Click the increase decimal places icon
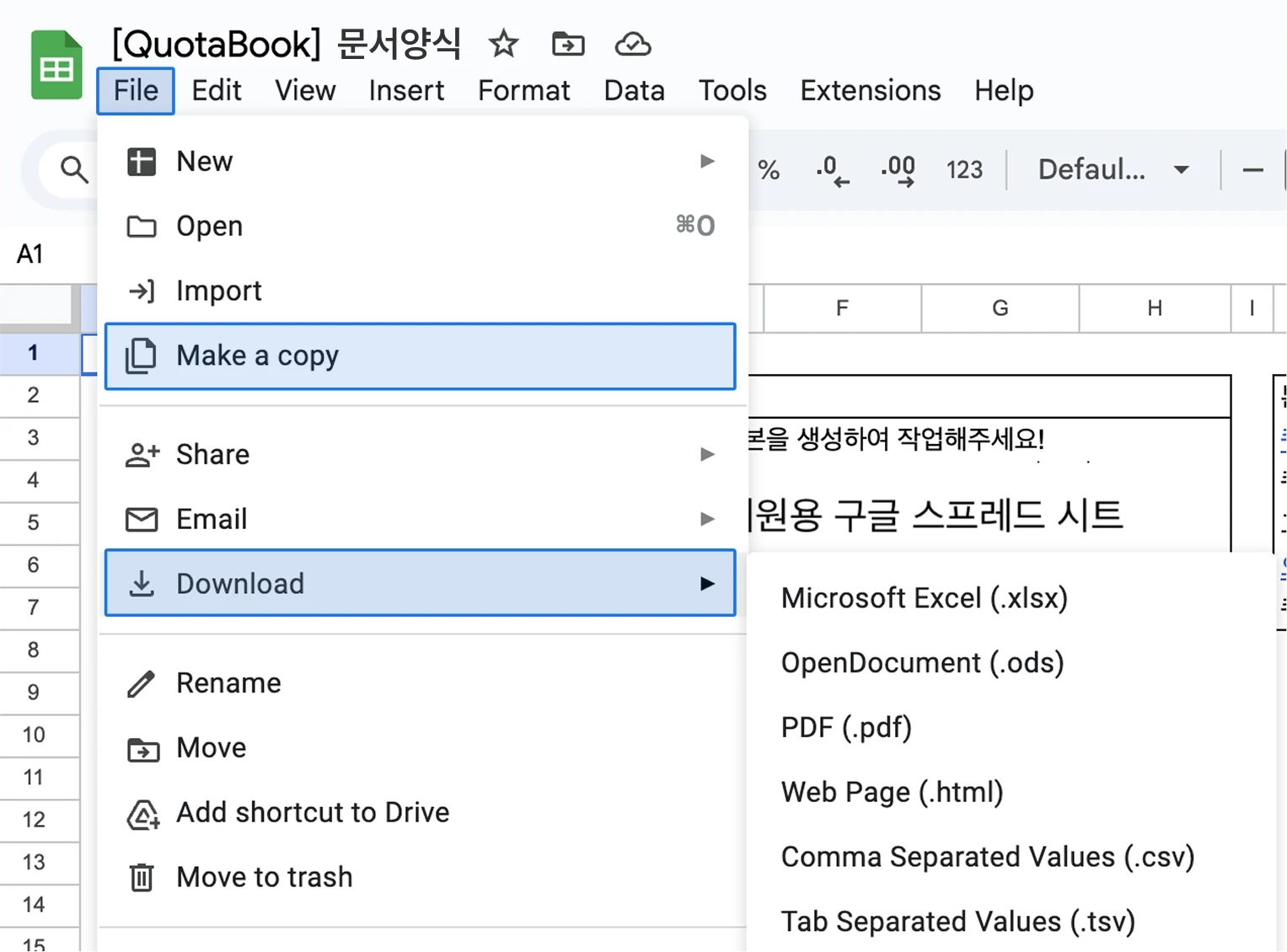The width and height of the screenshot is (1287, 952). coord(898,170)
